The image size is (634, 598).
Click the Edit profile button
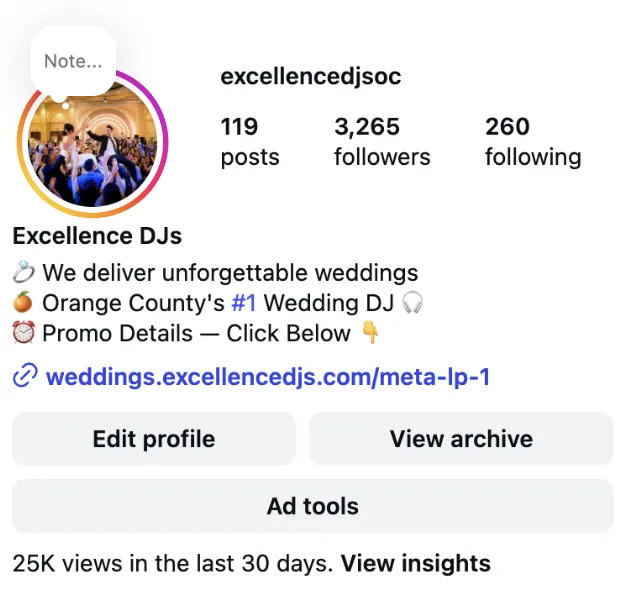[x=154, y=439]
